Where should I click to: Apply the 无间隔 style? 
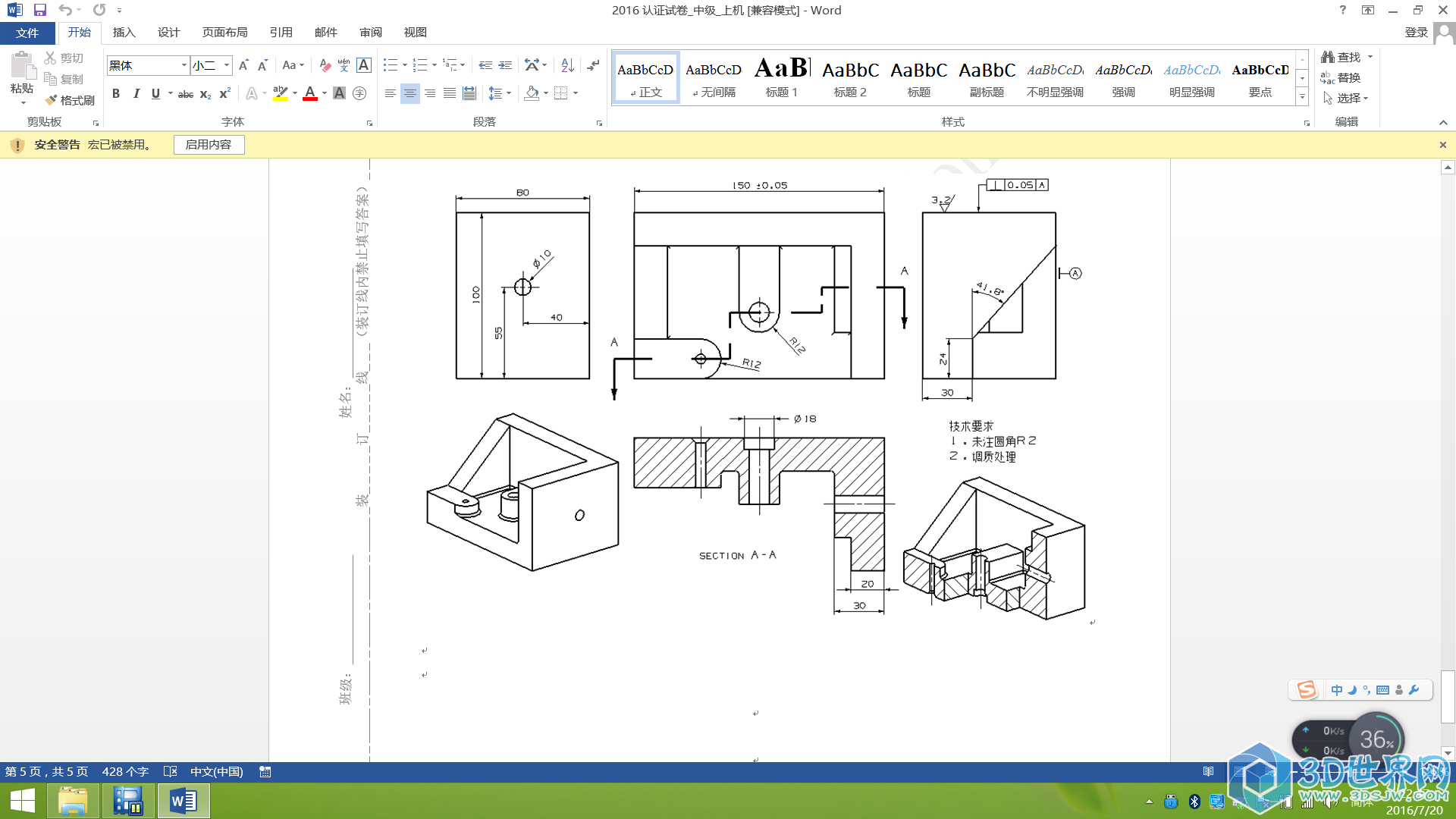pyautogui.click(x=714, y=77)
